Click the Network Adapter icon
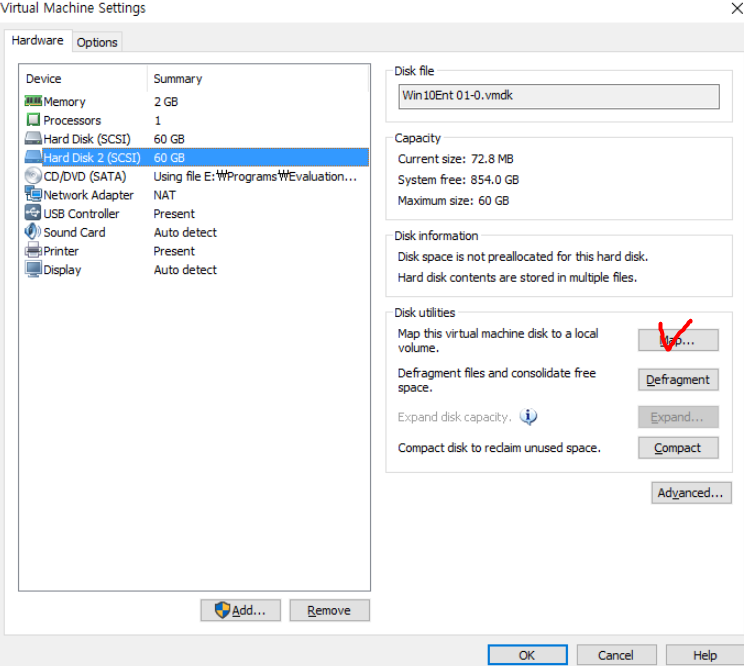 click(x=33, y=194)
